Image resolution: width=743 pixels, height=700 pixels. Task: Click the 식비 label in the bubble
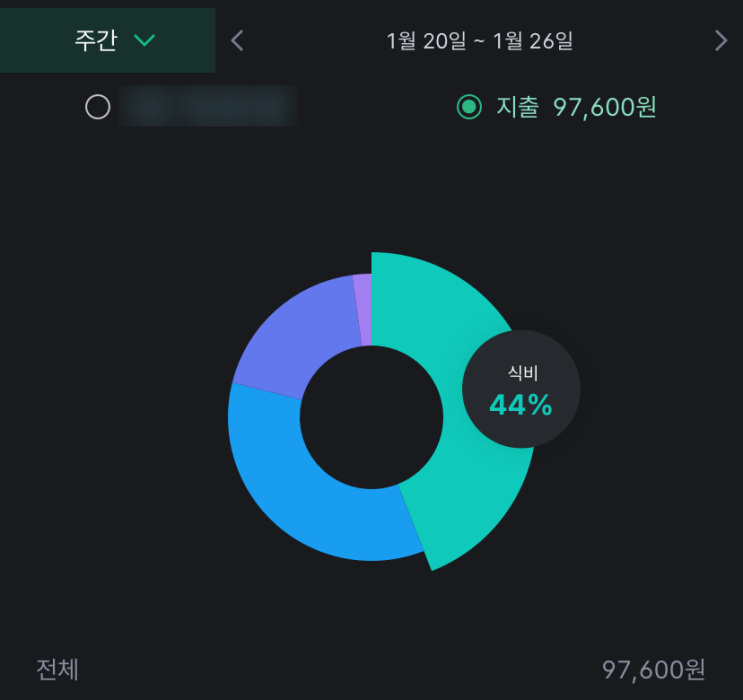521,375
